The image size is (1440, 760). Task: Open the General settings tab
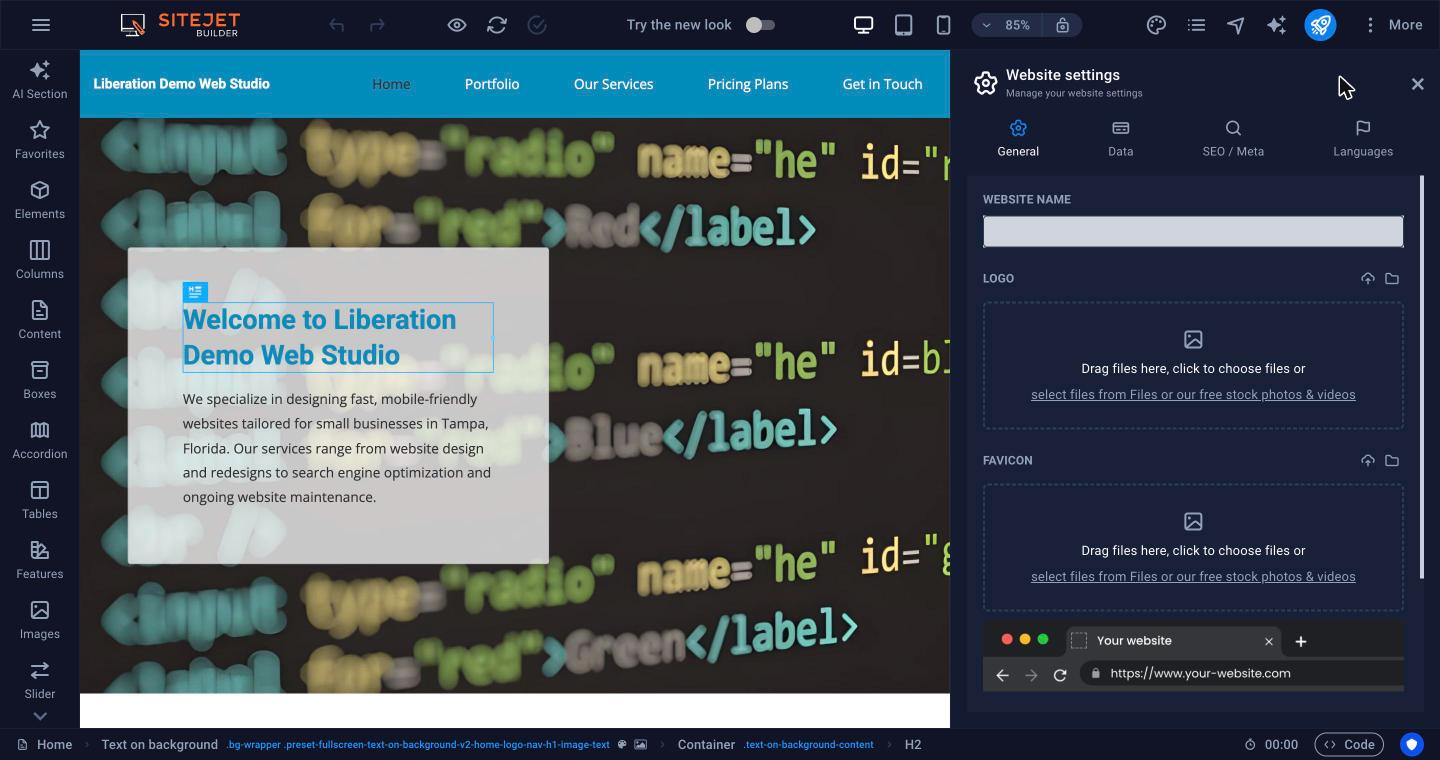tap(1018, 139)
